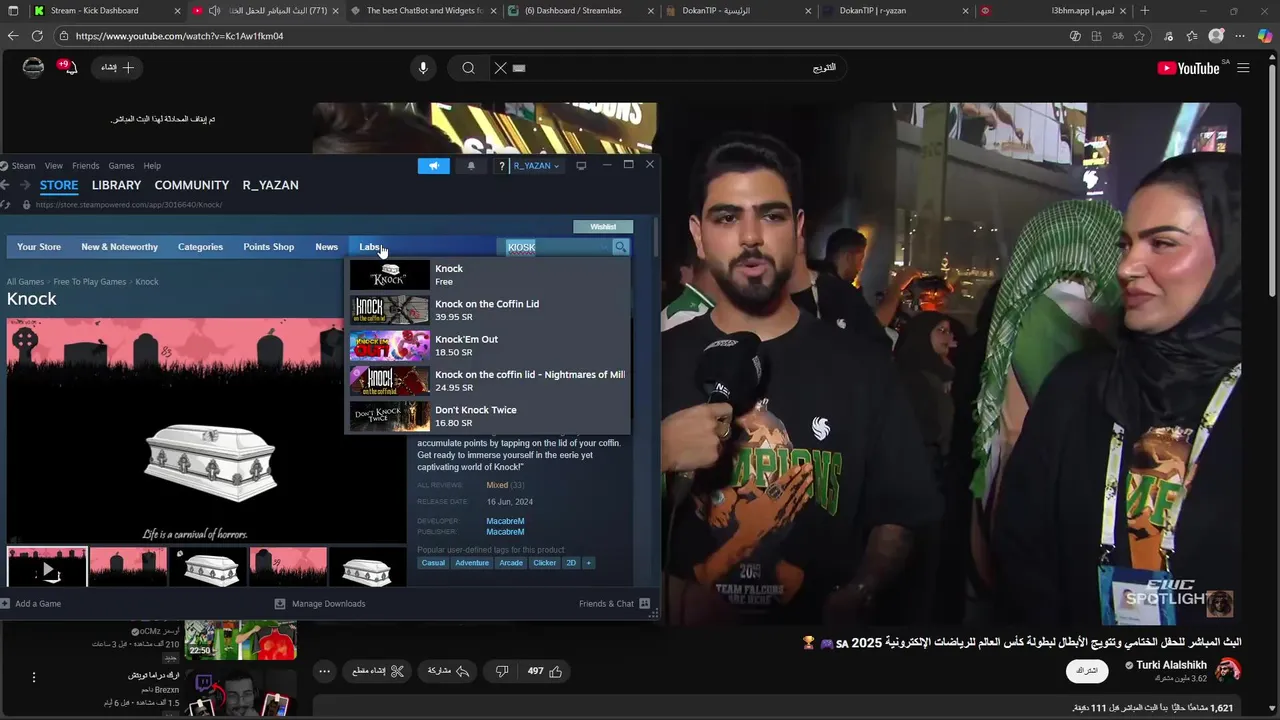The height and width of the screenshot is (720, 1280).
Task: Add a tag with the plus button
Action: pos(588,563)
